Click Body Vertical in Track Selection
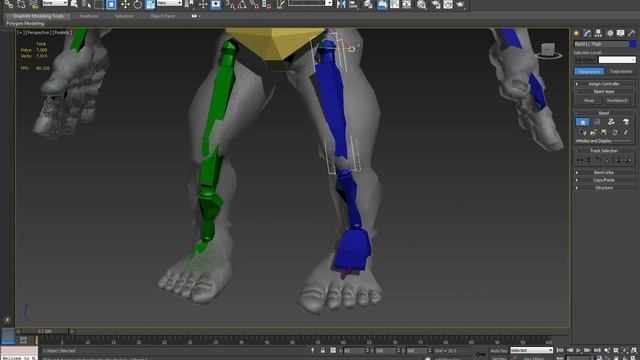The height and width of the screenshot is (360, 640). pyautogui.click(x=589, y=160)
